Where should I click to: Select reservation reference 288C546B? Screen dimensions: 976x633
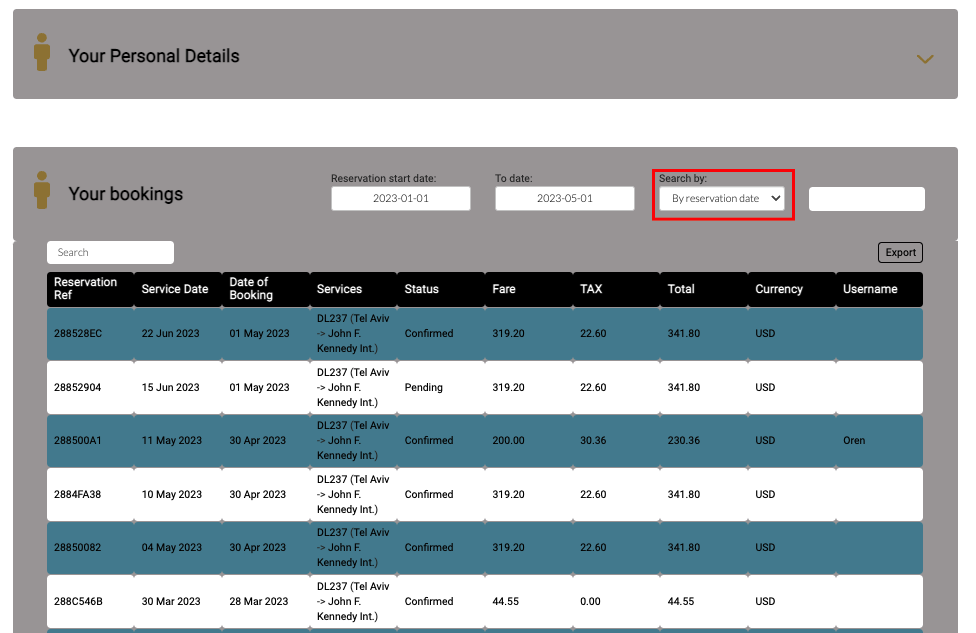click(78, 601)
